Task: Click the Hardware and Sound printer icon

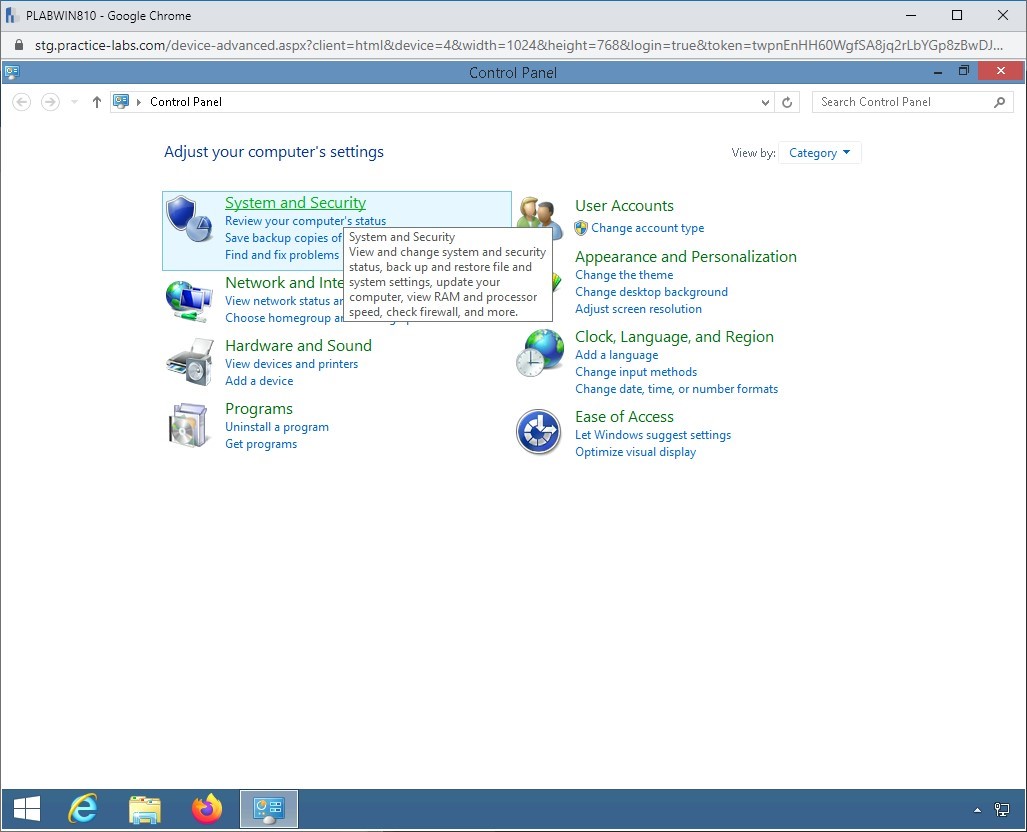Action: point(189,361)
